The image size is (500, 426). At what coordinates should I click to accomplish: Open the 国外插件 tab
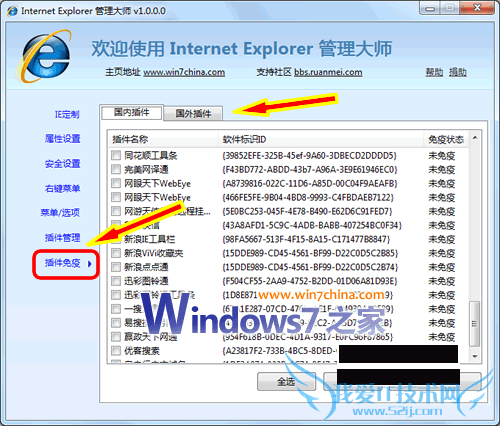click(x=193, y=114)
